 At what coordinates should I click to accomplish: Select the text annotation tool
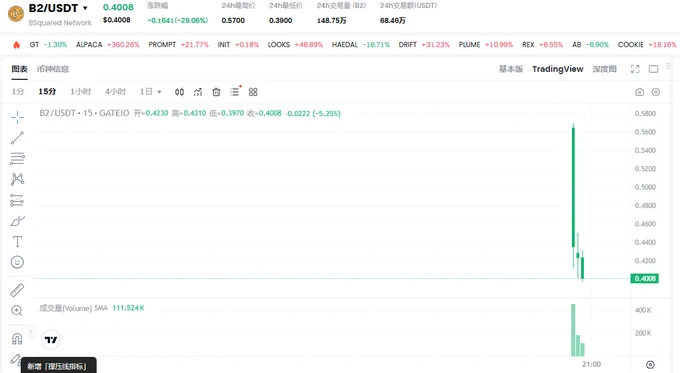17,242
